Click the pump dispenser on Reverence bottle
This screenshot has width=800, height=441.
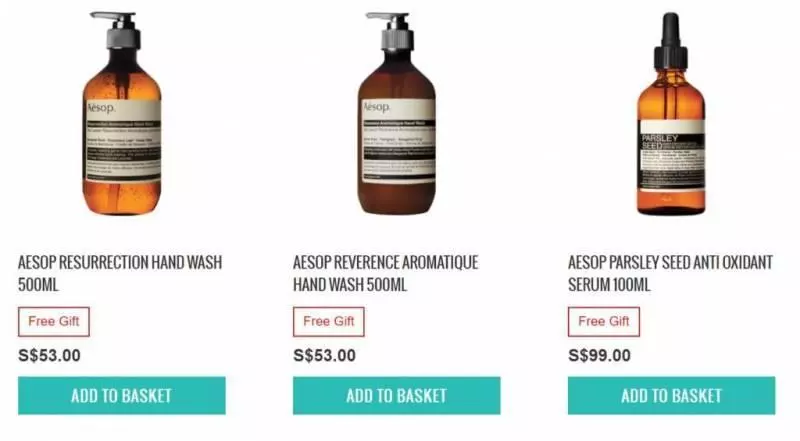click(x=393, y=31)
